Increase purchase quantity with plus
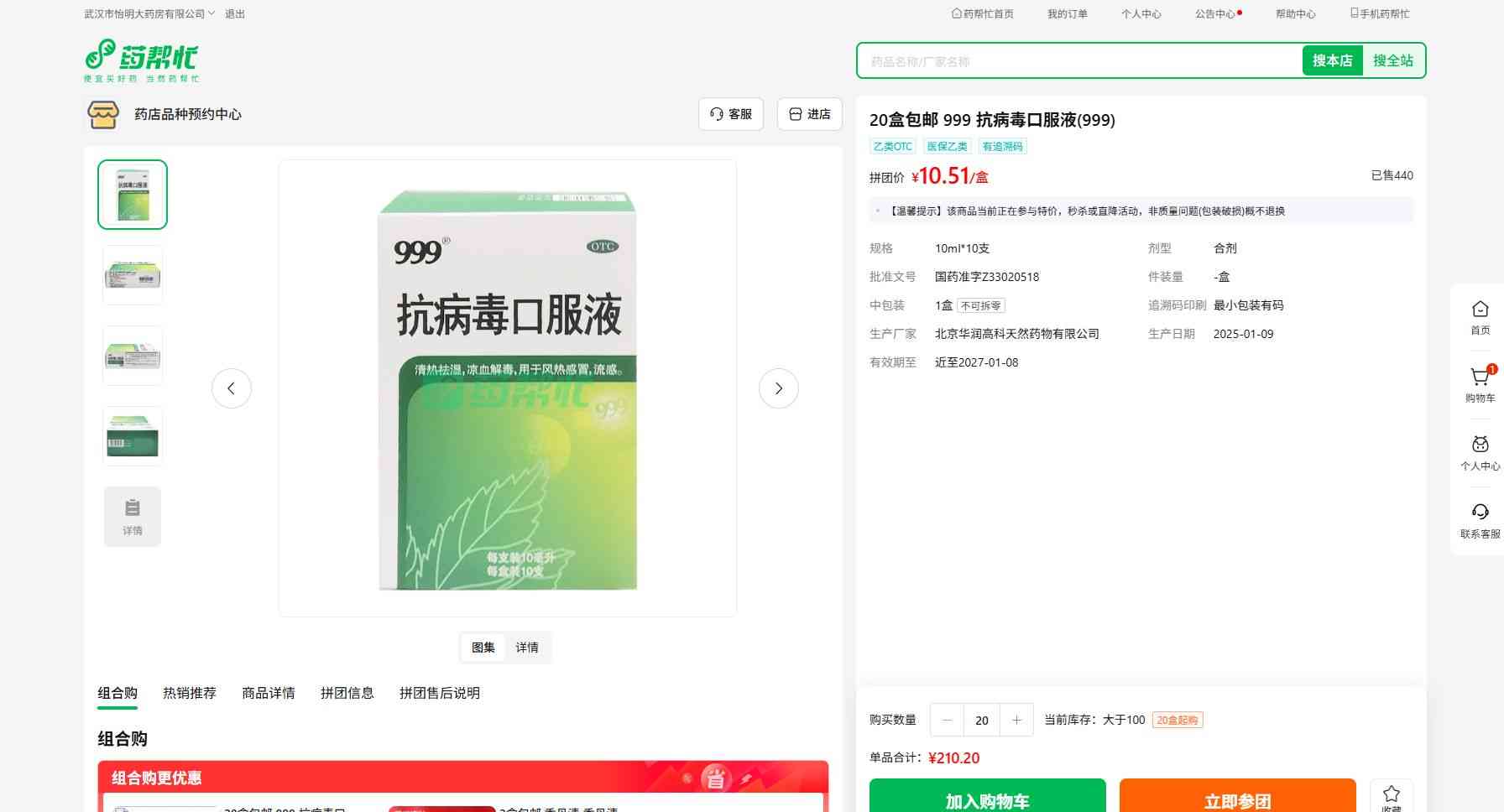 point(1016,720)
